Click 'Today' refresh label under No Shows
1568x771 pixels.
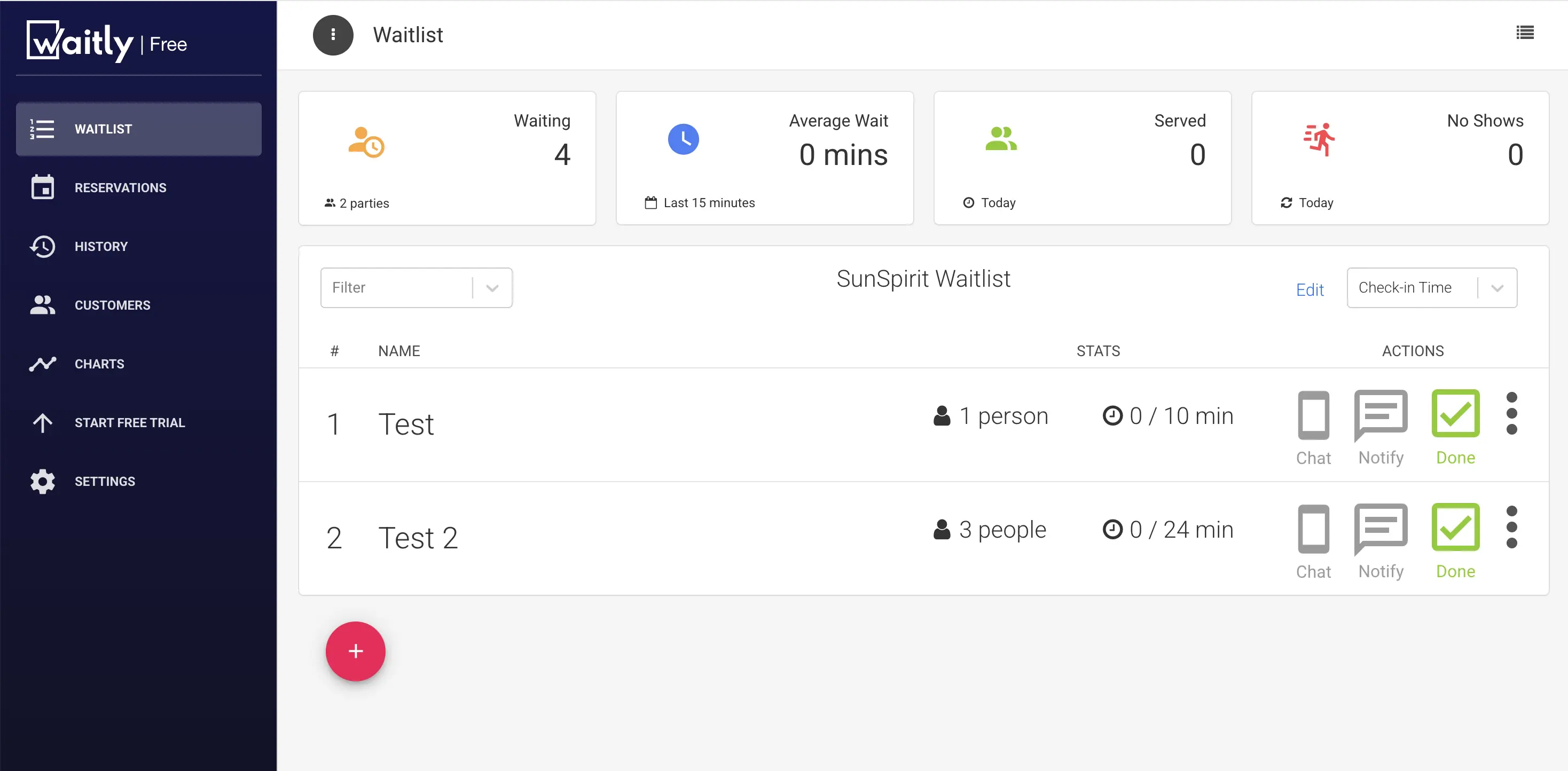tap(1307, 203)
